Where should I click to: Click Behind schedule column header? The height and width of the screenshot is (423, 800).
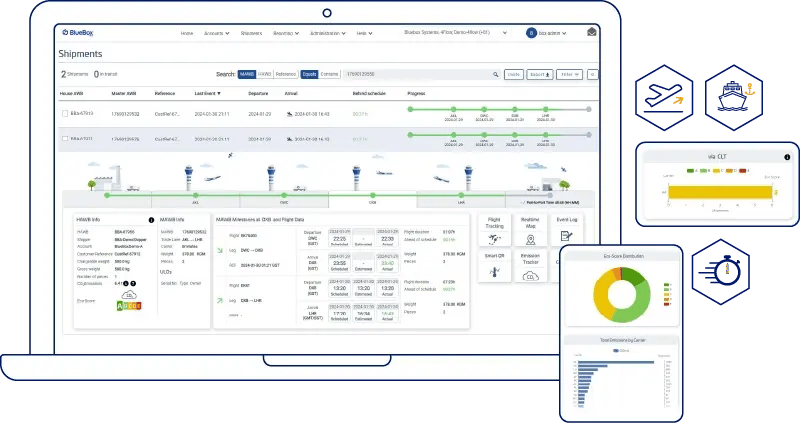369,94
